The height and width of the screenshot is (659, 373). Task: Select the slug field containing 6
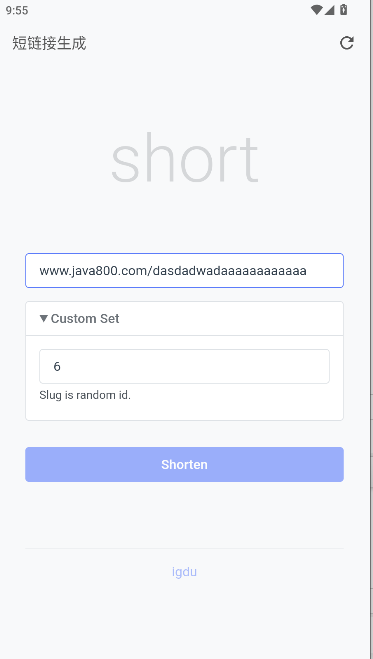184,366
